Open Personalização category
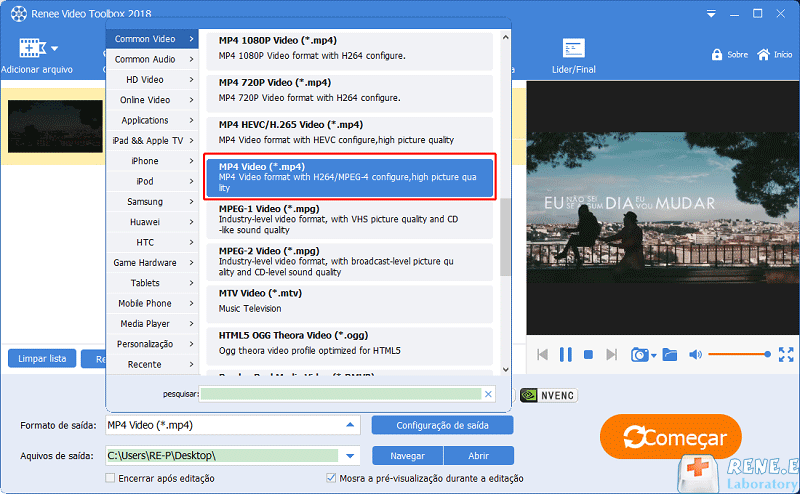The width and height of the screenshot is (800, 494). (152, 344)
